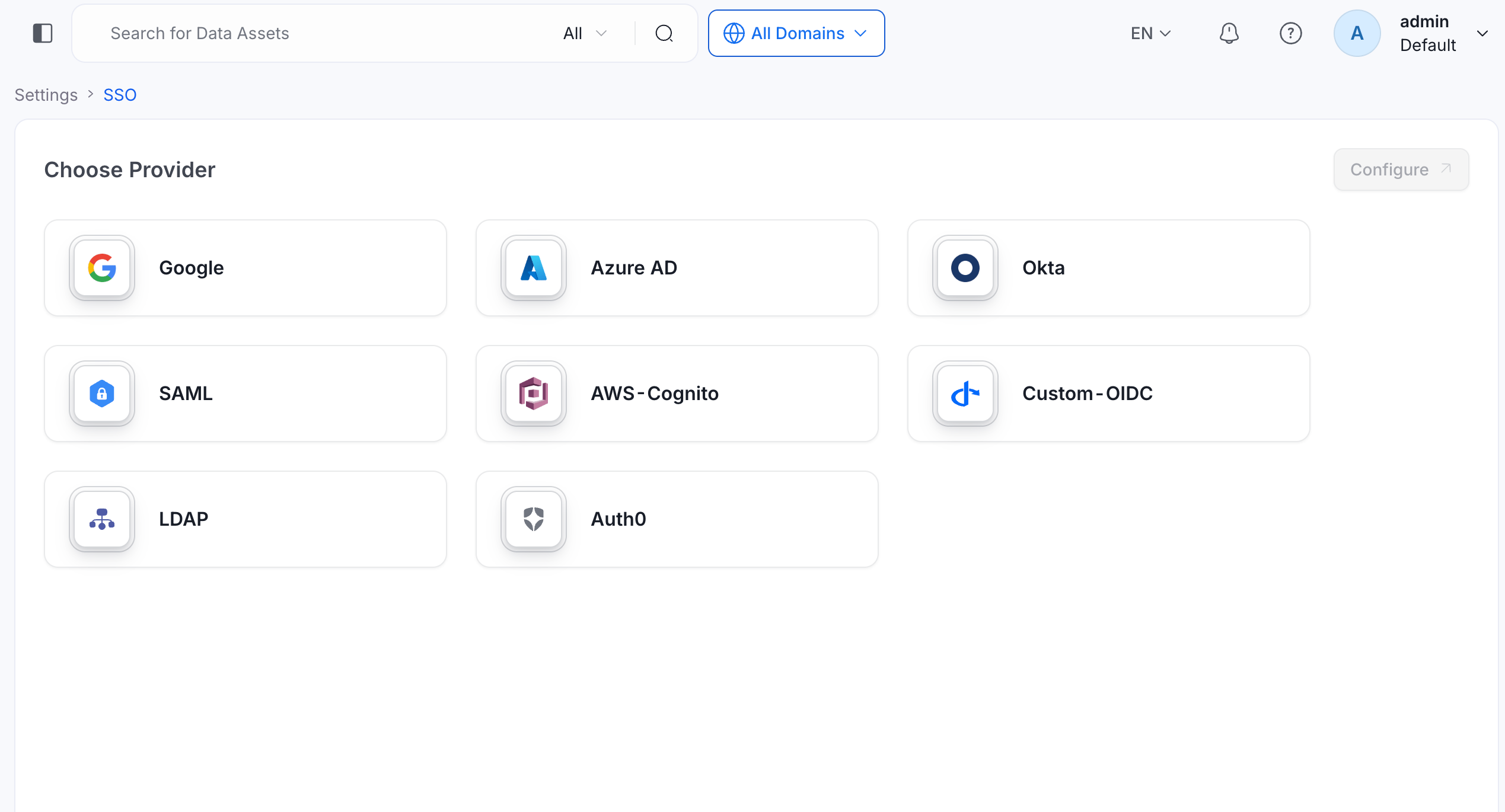
Task: Toggle the sidebar collapse icon
Action: [43, 33]
